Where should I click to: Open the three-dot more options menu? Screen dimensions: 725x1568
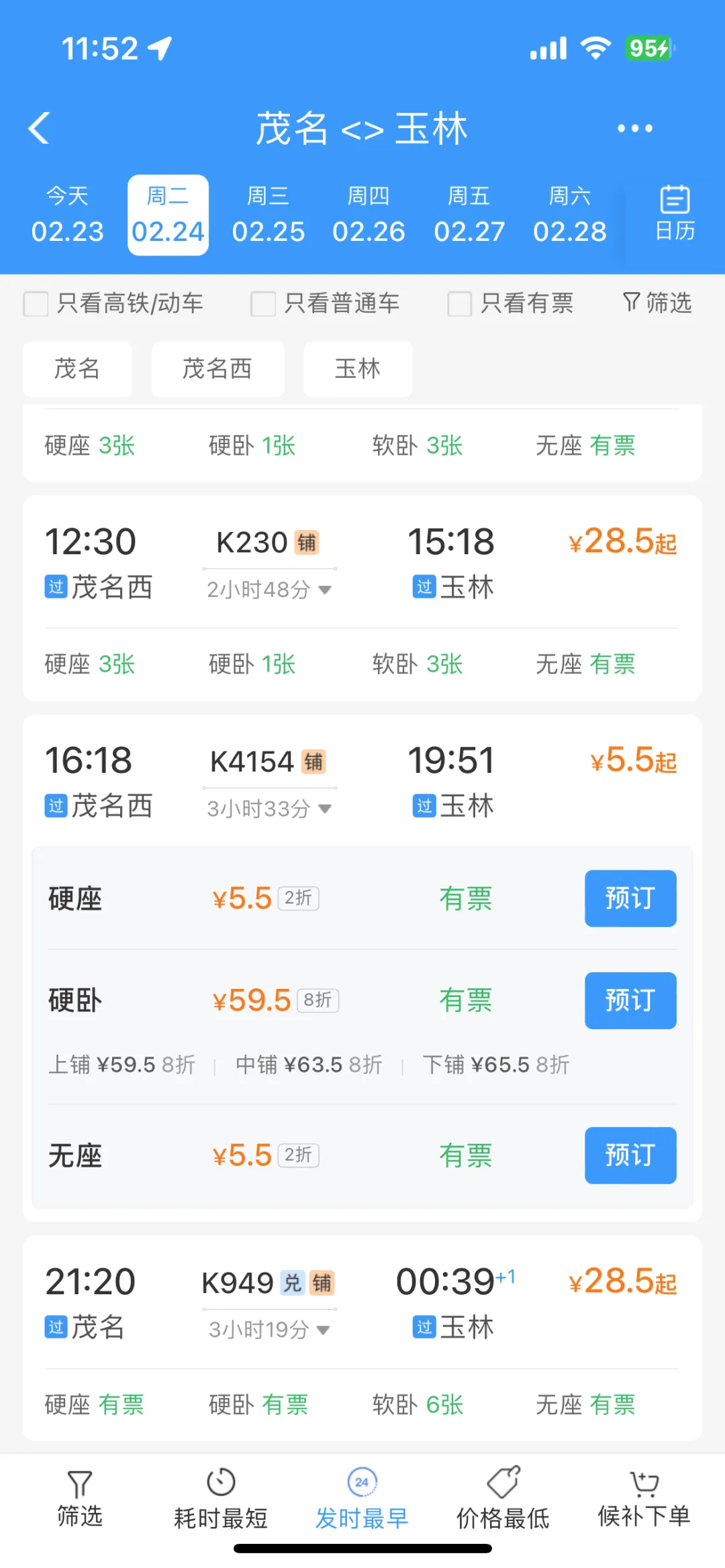634,128
